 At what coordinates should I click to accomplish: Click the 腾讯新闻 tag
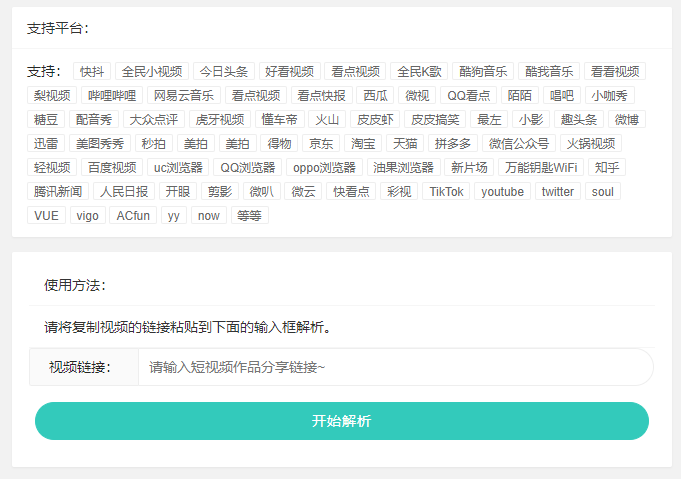[x=58, y=192]
